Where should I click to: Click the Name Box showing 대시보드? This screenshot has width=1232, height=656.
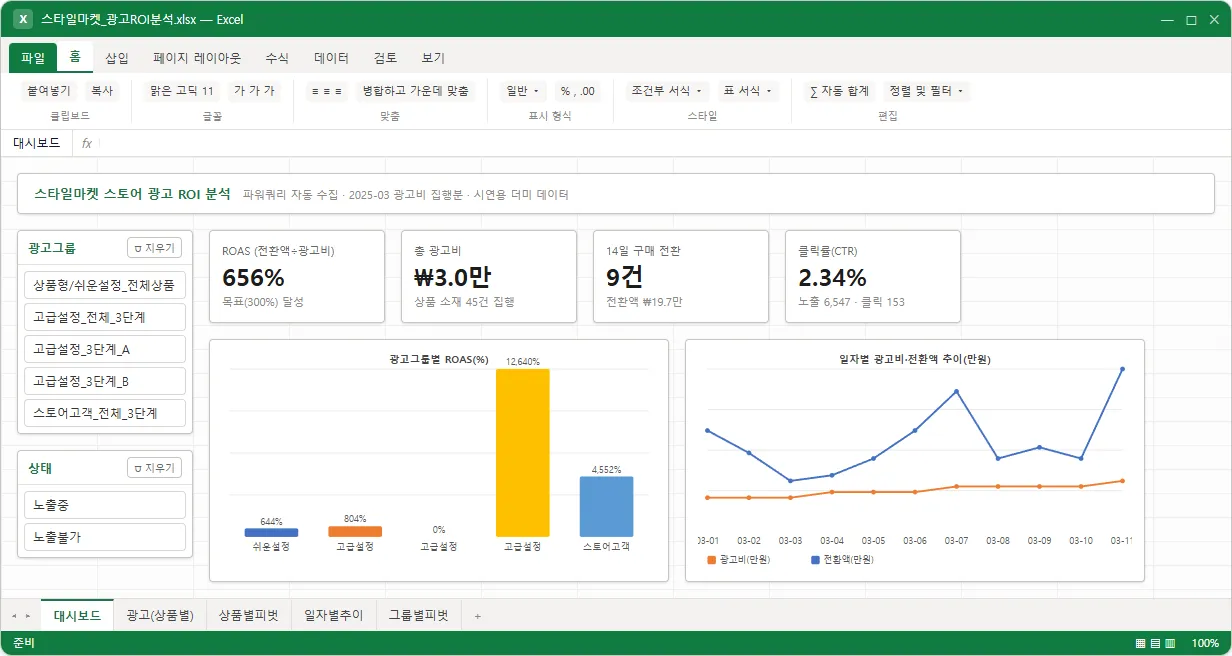pyautogui.click(x=37, y=143)
